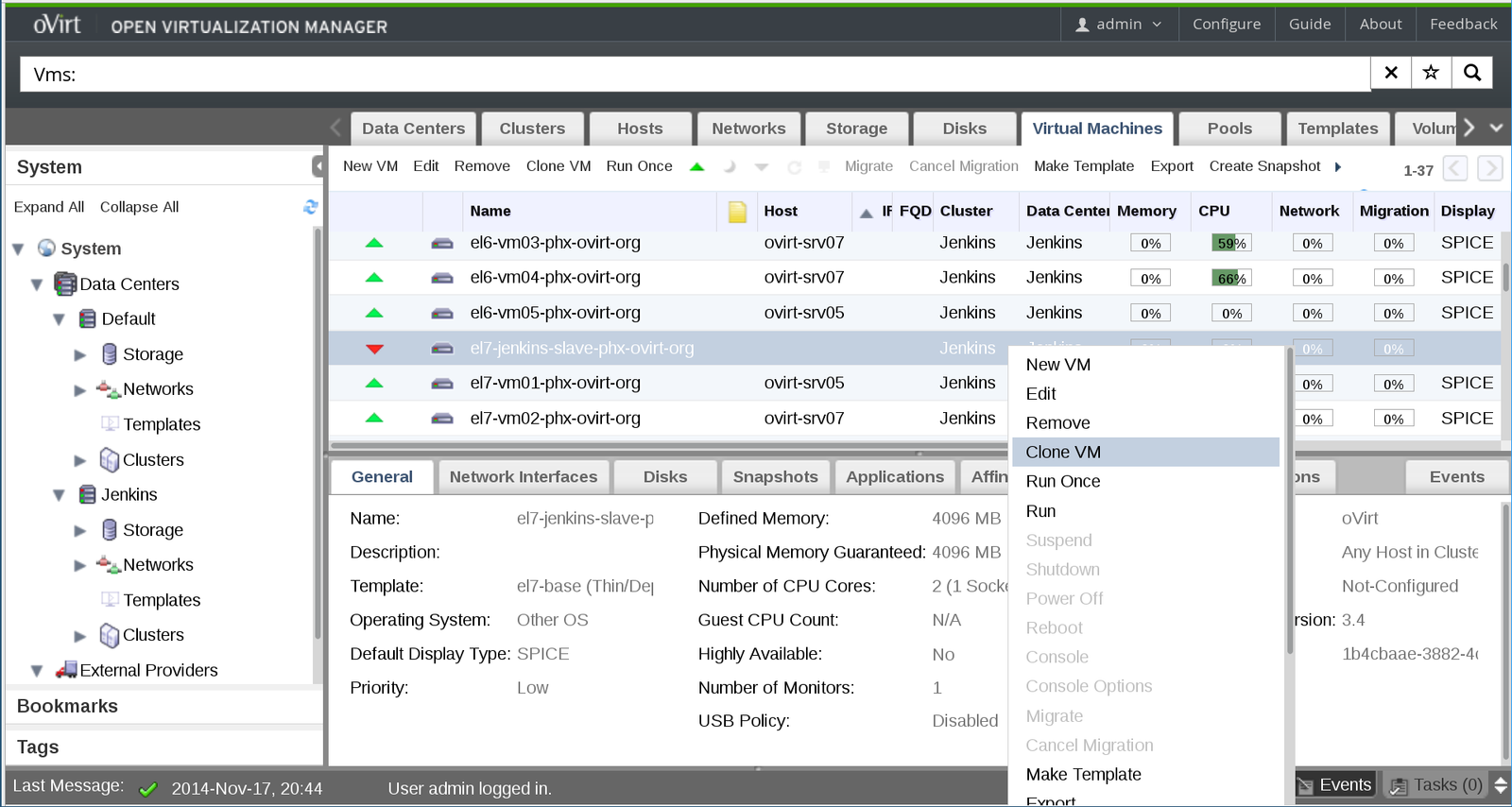Click the Reboot icon in toolbar
The width and height of the screenshot is (1512, 807).
pos(795,167)
